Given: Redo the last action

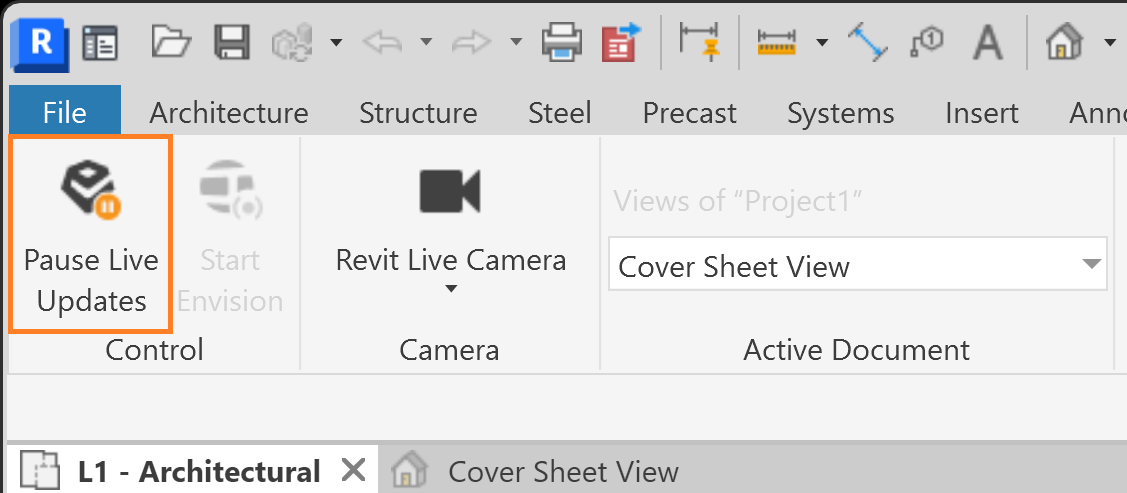Looking at the screenshot, I should pyautogui.click(x=472, y=42).
